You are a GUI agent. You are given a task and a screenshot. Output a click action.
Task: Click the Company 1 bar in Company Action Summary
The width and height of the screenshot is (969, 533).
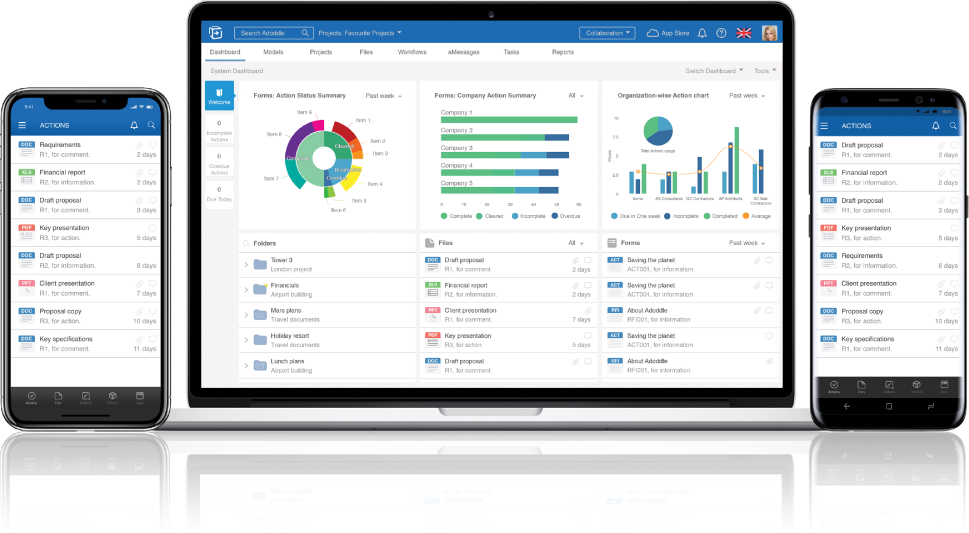(509, 120)
